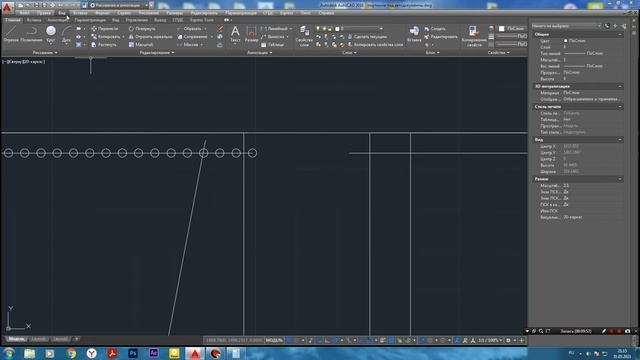
Task: Select the Dimension (Размер) tool
Action: click(251, 34)
